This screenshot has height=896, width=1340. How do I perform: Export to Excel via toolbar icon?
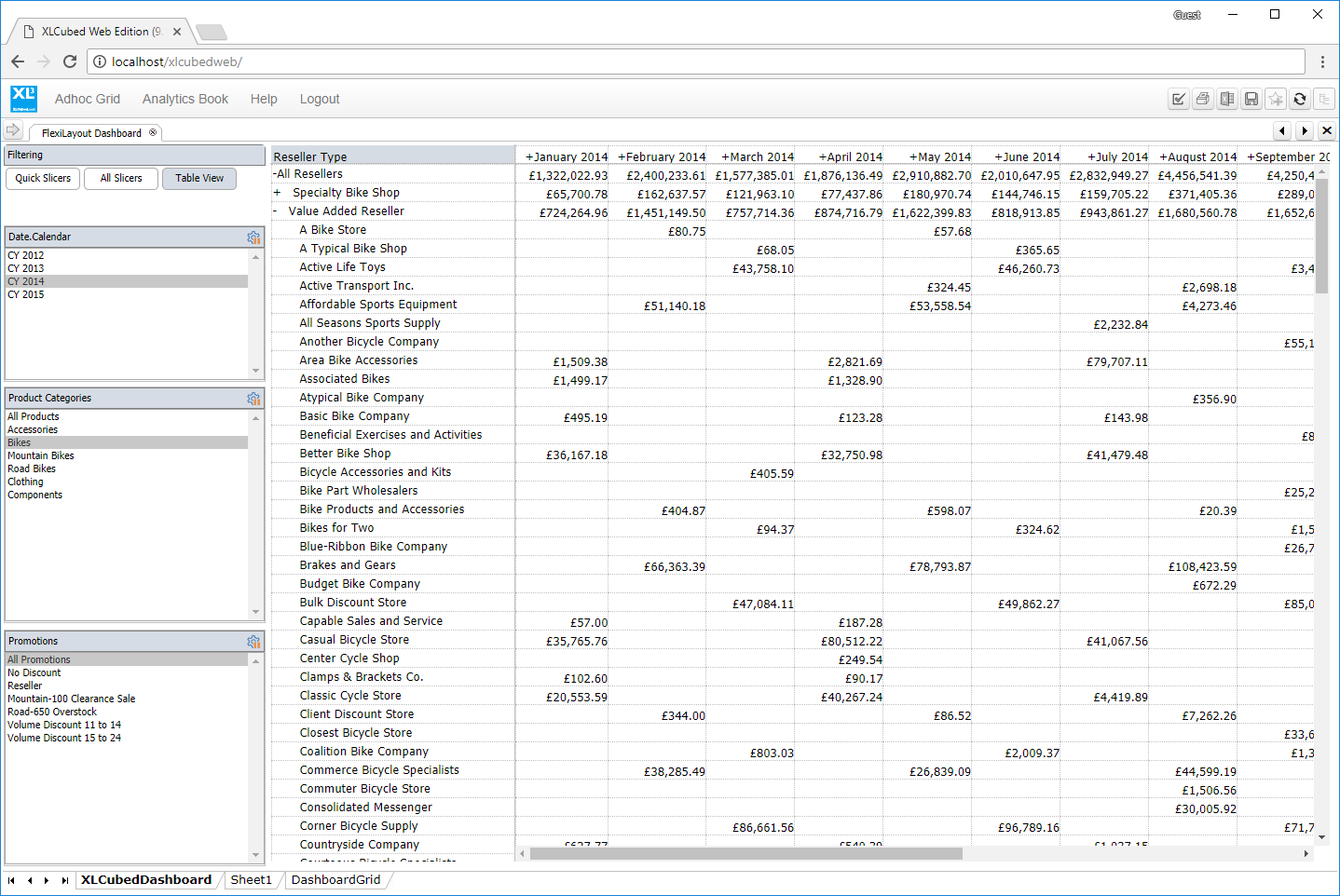1227,99
